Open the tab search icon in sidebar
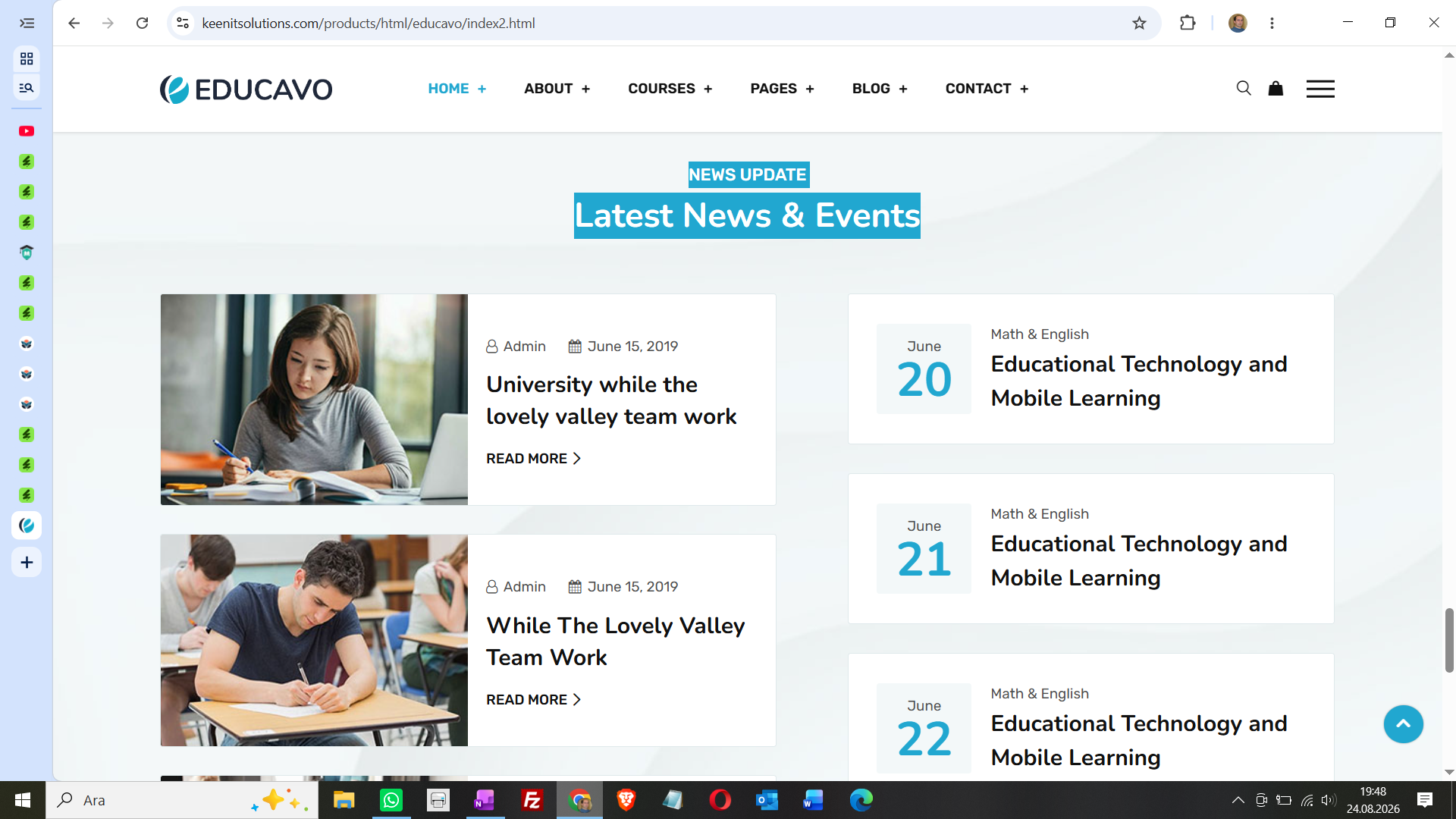This screenshot has height=819, width=1456. coord(27,87)
